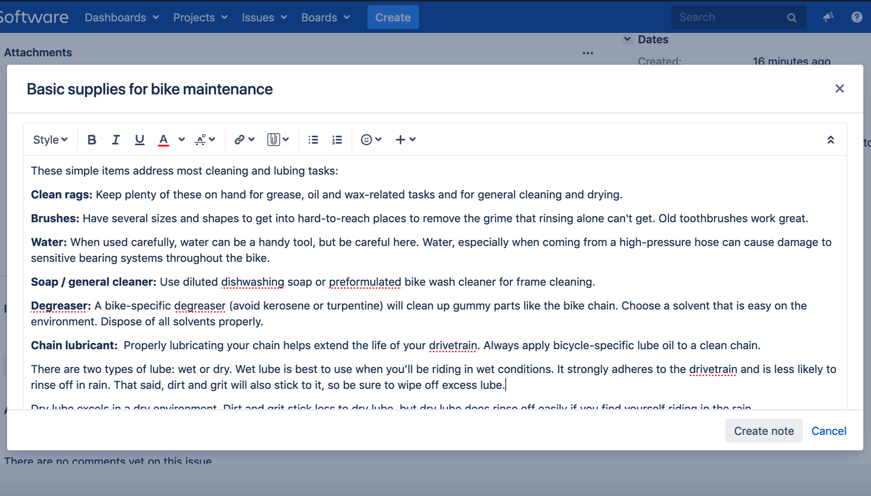Image resolution: width=871 pixels, height=496 pixels.
Task: Click the underlined word 'preformulated'
Action: (x=365, y=282)
